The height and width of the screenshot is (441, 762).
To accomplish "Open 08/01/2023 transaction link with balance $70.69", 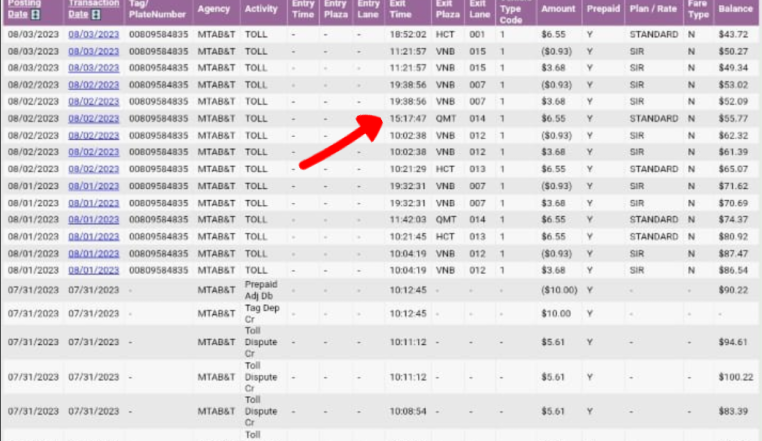I will [x=93, y=203].
